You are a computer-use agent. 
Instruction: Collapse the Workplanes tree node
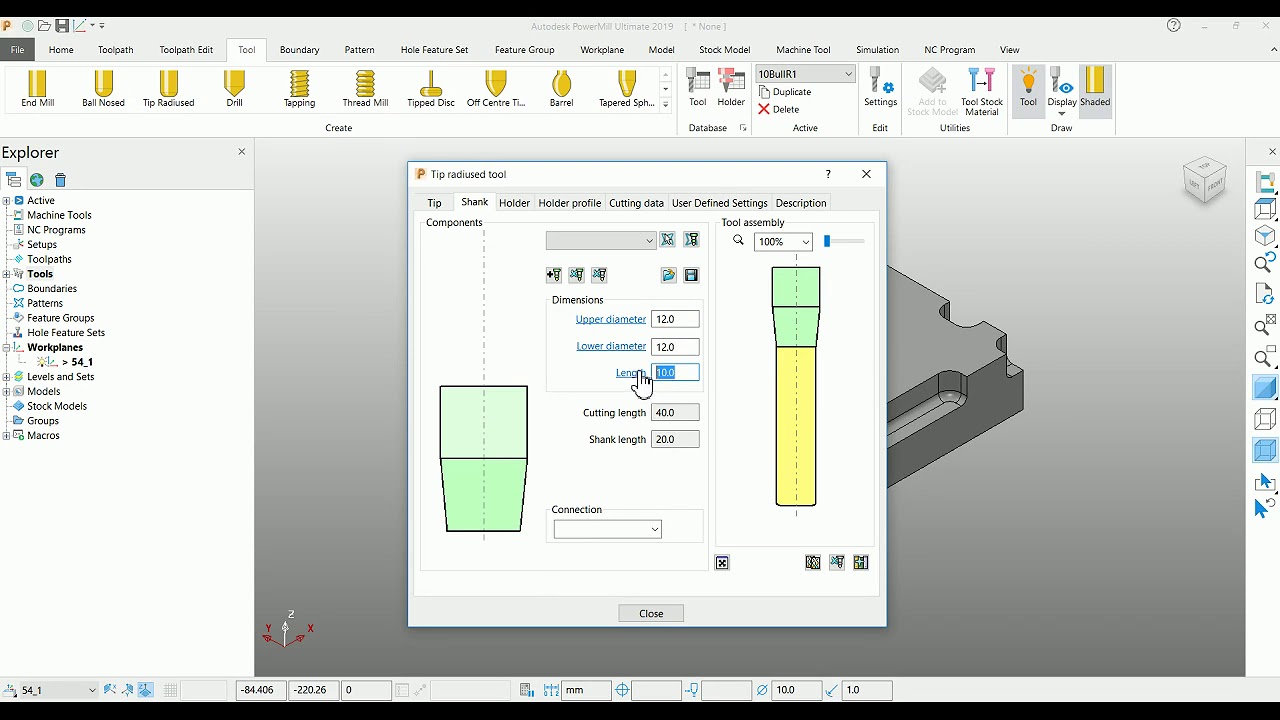7,347
